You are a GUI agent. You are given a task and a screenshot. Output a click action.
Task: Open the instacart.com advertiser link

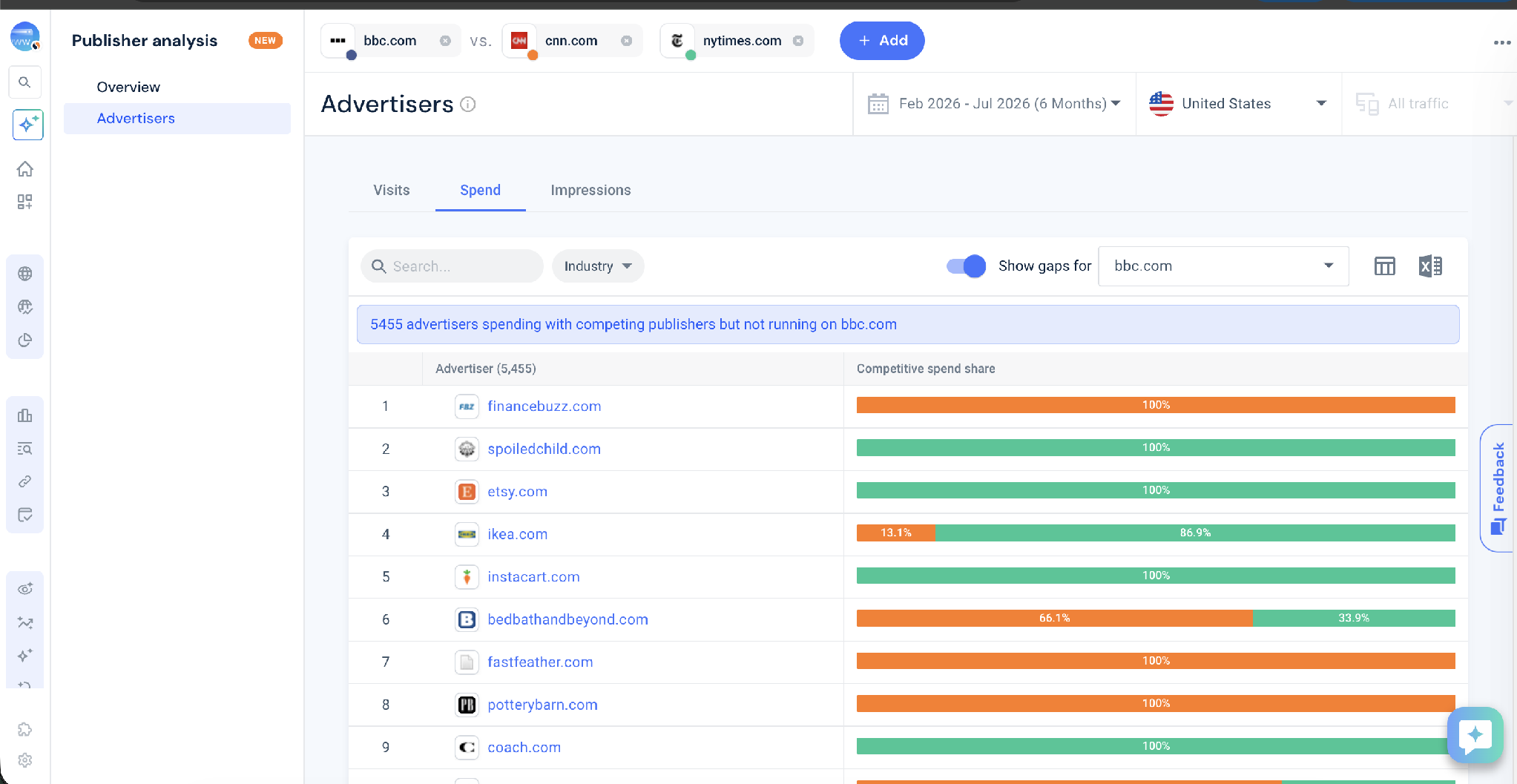(534, 577)
